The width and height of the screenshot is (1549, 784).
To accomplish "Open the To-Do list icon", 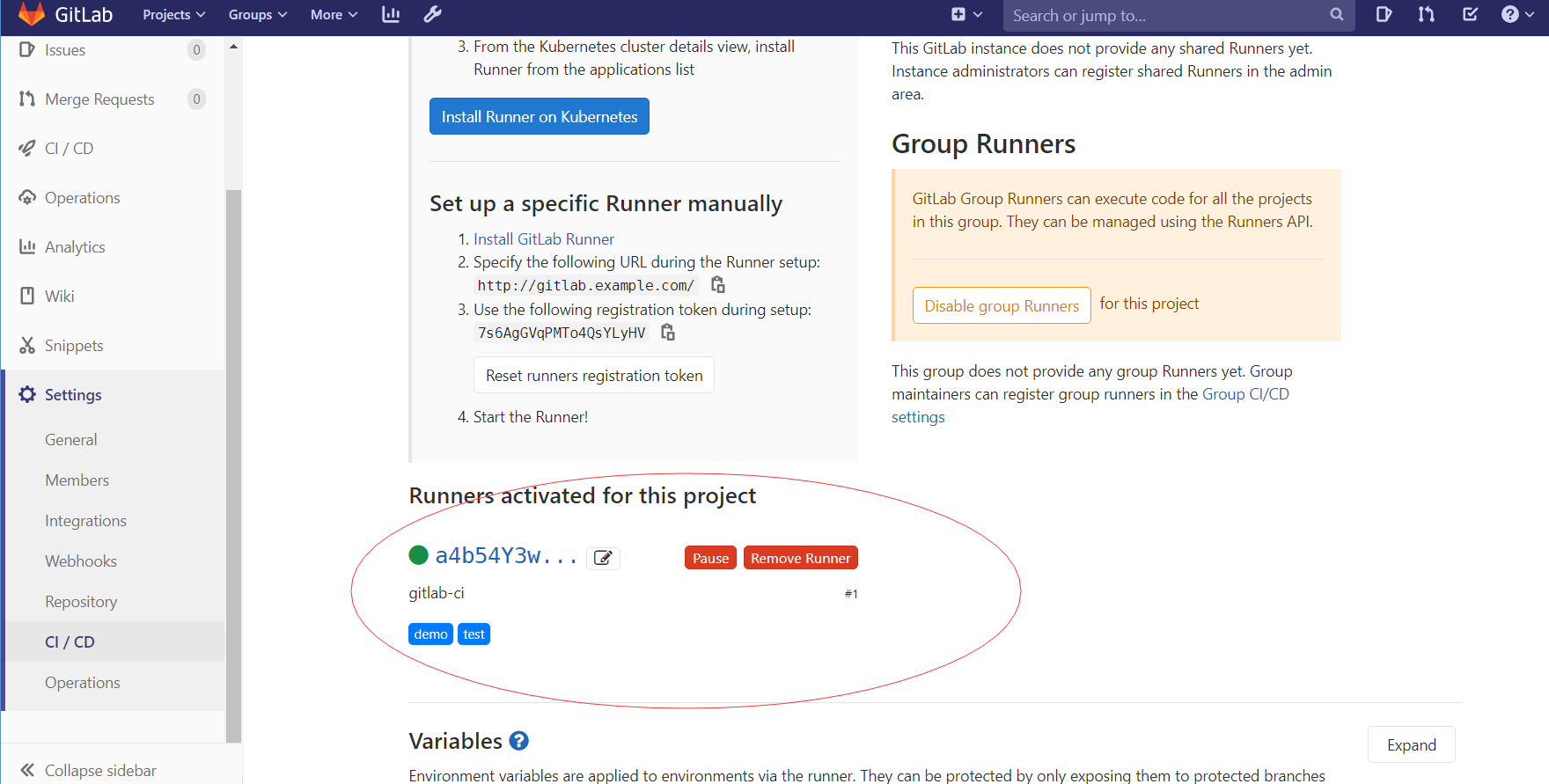I will (1470, 14).
